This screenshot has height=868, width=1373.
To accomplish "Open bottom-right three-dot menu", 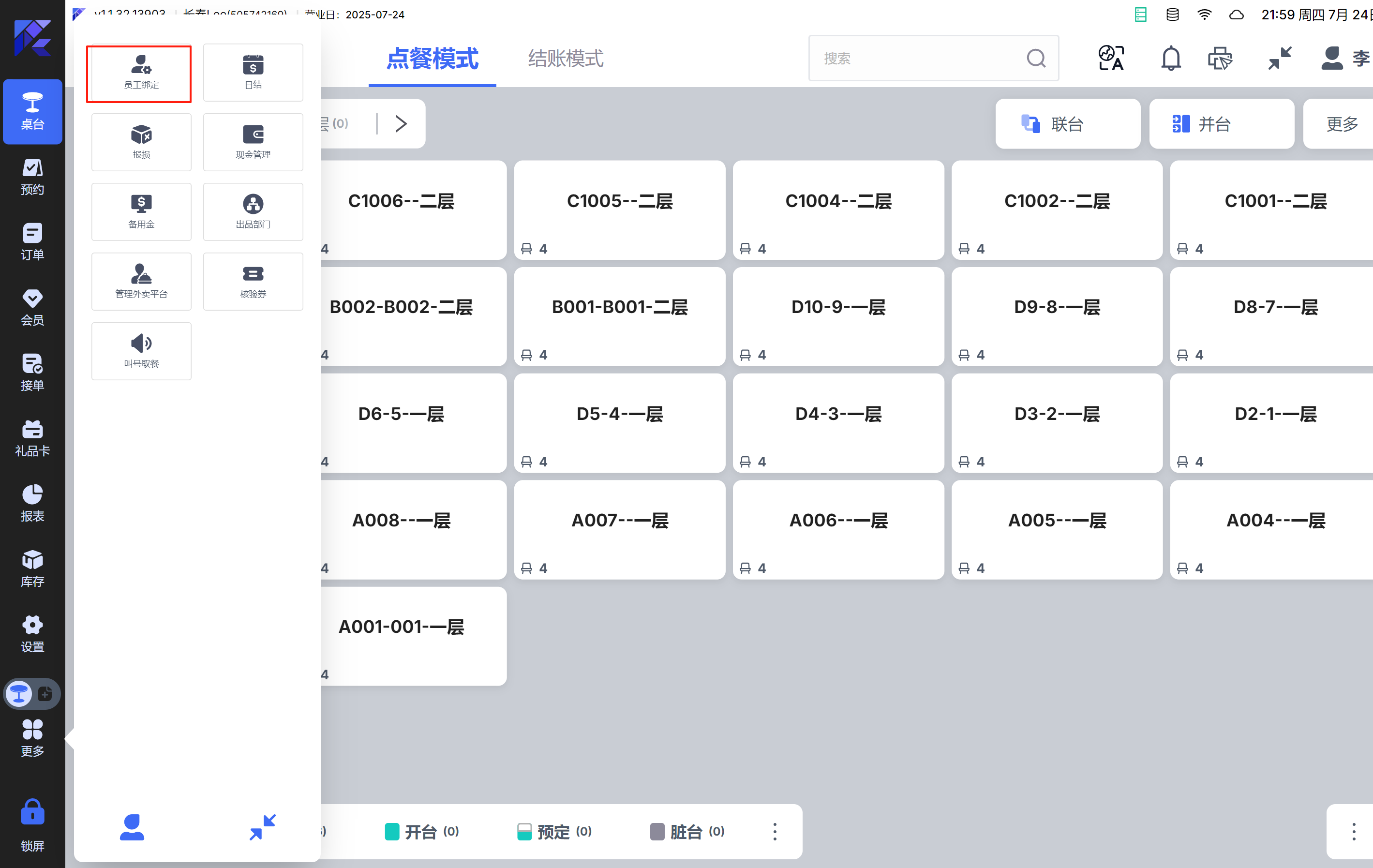I will 1354,832.
